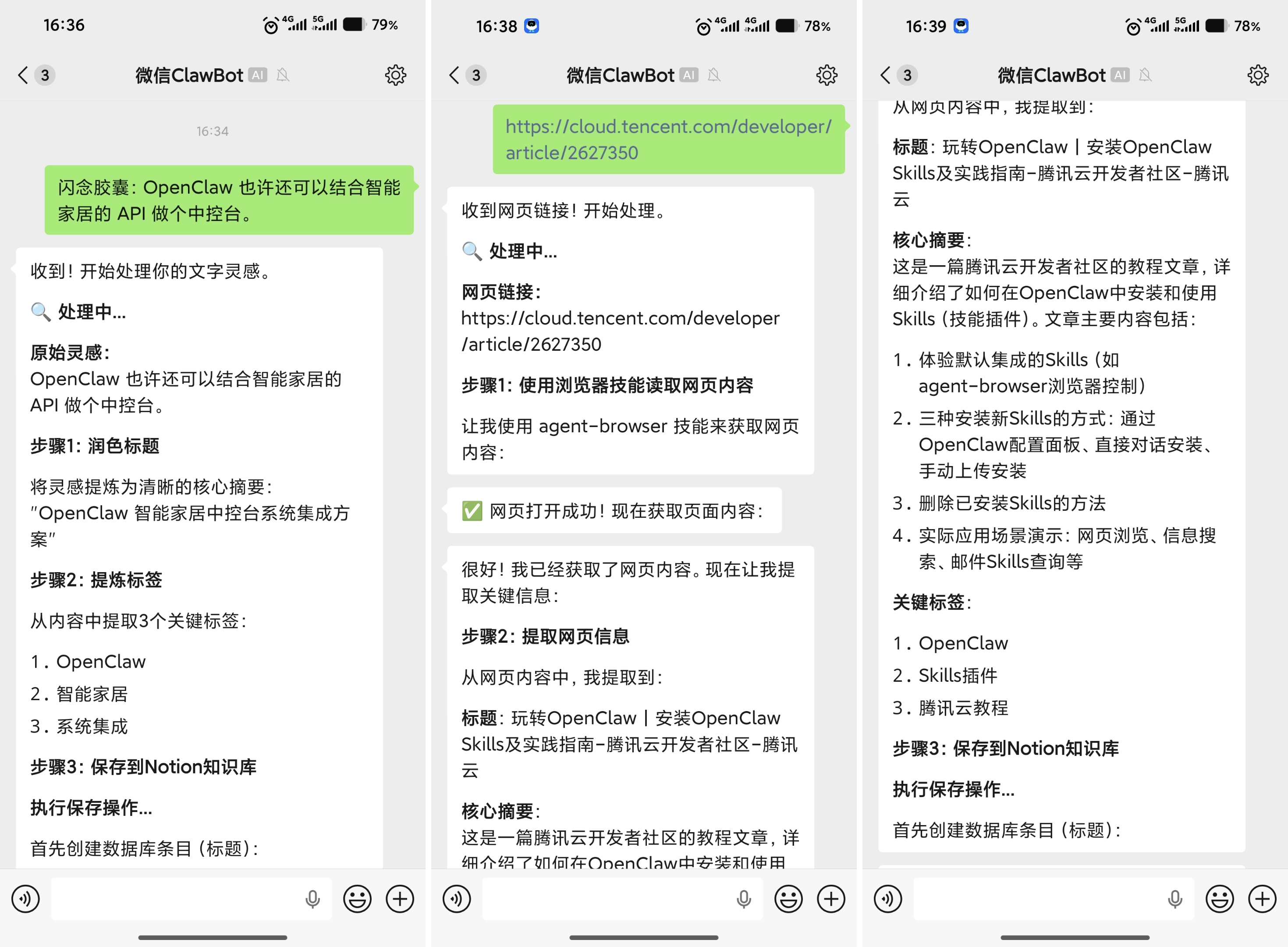The image size is (1288, 947).
Task: Tap message input field in middle screen
Action: 607,899
